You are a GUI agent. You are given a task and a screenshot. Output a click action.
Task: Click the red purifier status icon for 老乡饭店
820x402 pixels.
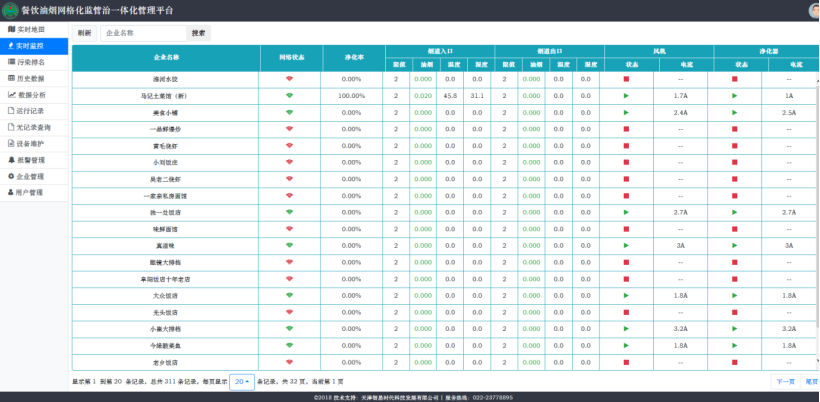point(734,362)
